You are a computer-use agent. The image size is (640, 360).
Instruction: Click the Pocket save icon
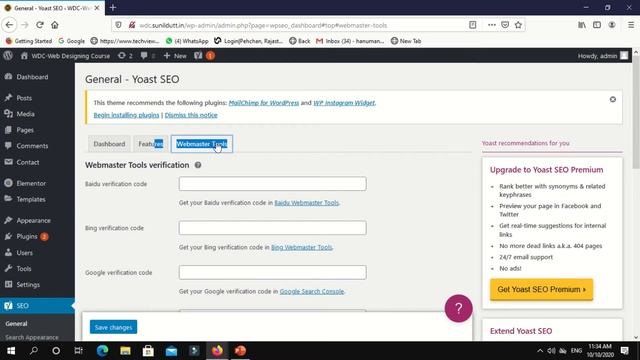(x=505, y=25)
